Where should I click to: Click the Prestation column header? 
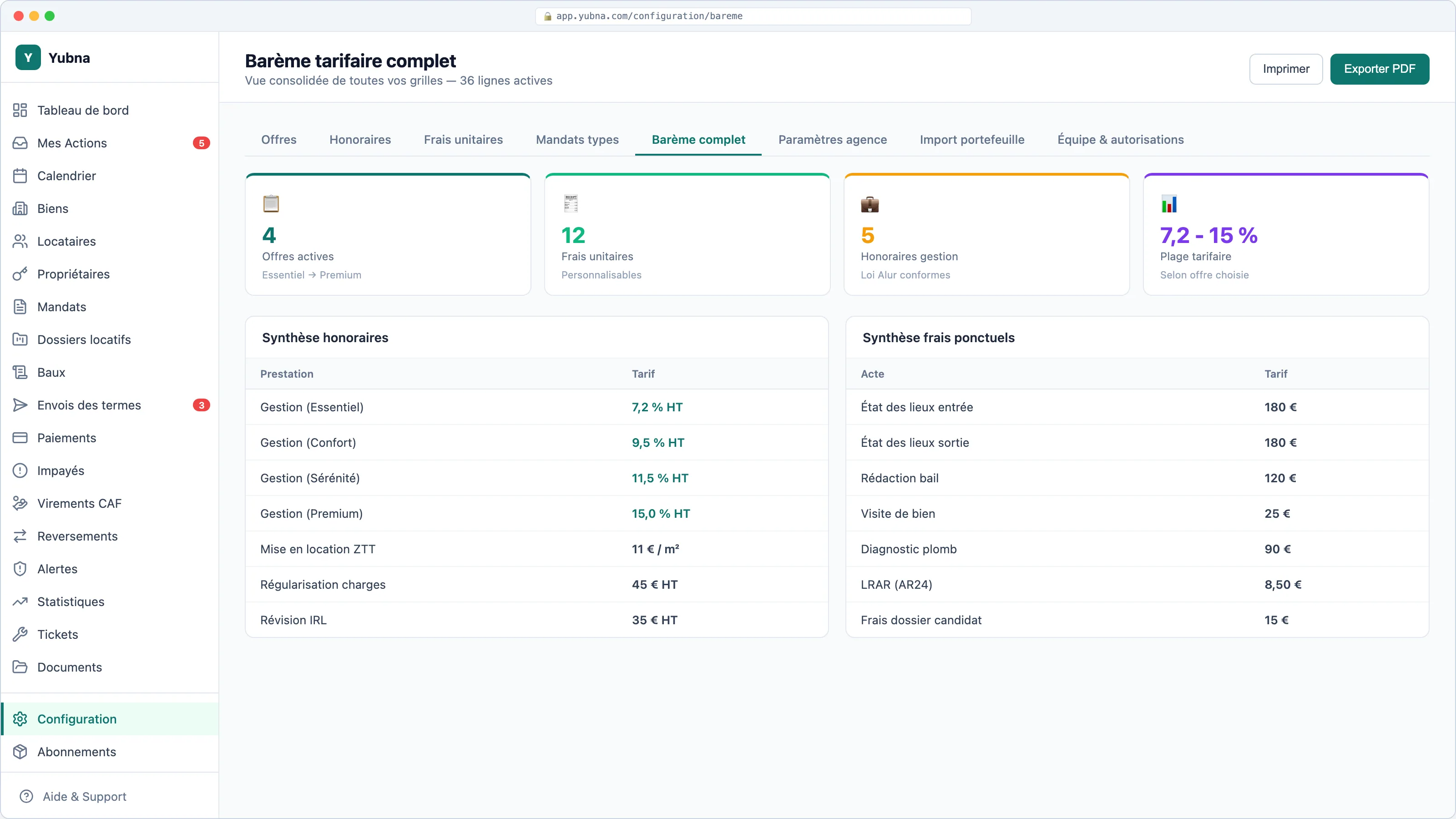(x=287, y=374)
